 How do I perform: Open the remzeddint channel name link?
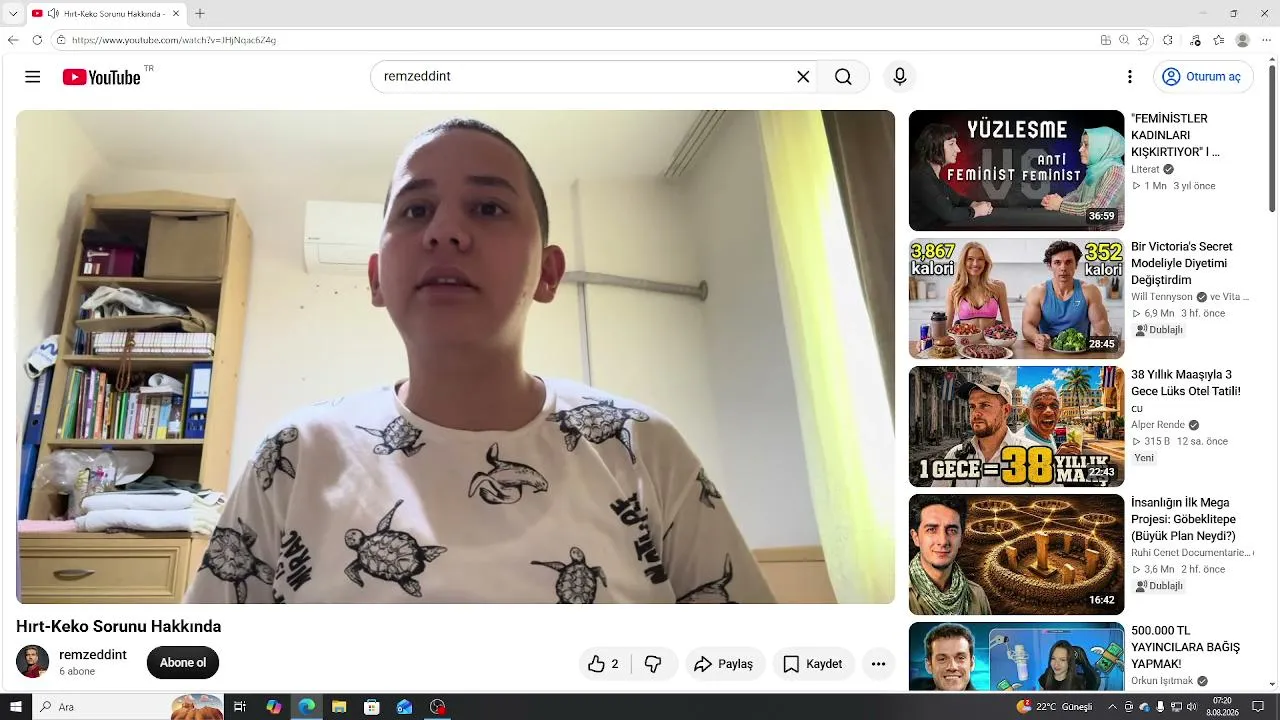(93, 655)
